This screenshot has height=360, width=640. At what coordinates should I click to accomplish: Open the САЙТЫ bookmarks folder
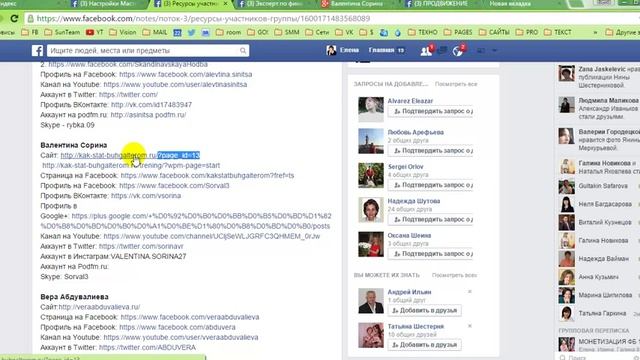pos(495,32)
